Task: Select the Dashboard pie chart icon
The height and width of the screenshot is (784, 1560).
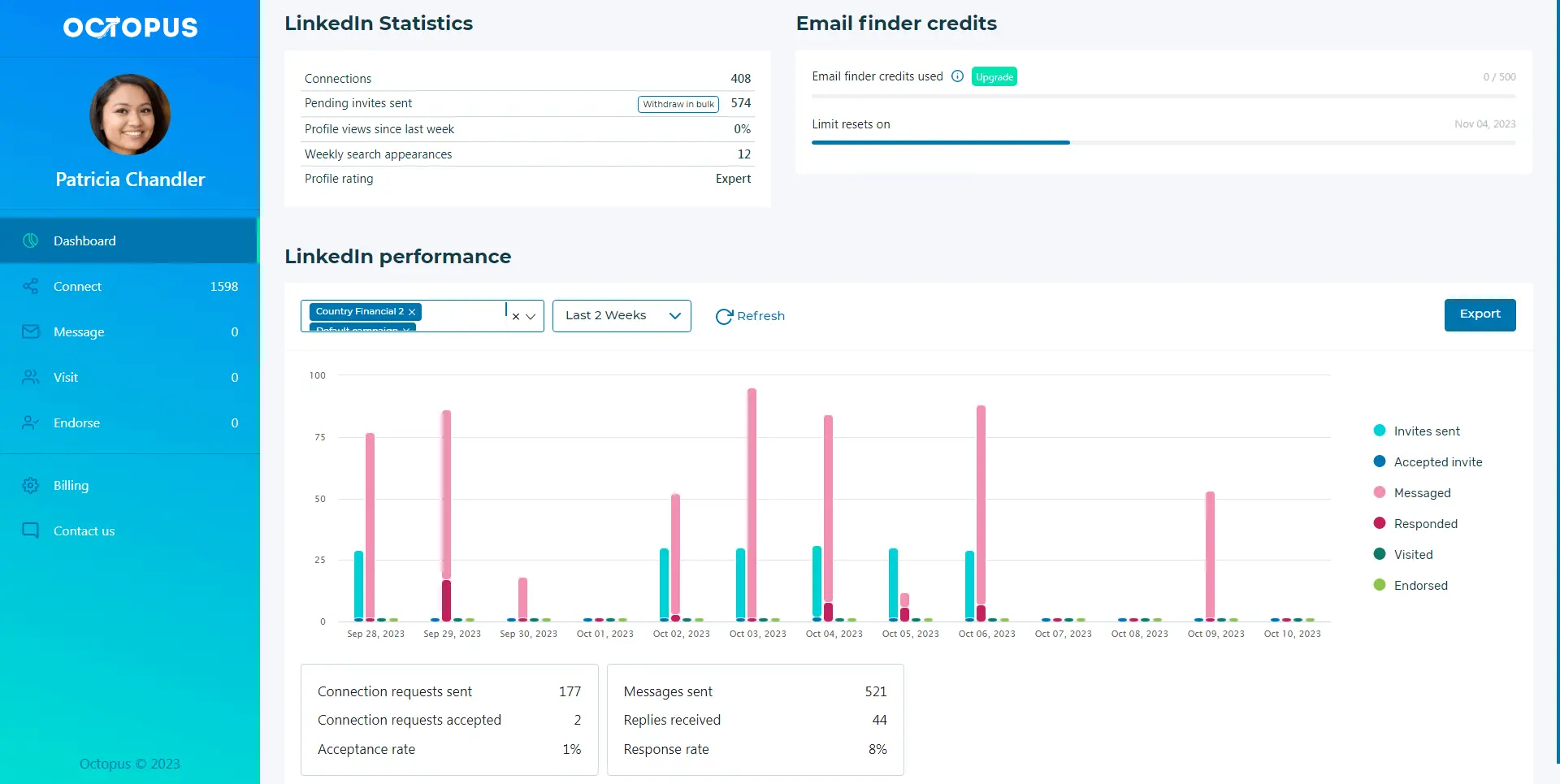Action: [30, 240]
